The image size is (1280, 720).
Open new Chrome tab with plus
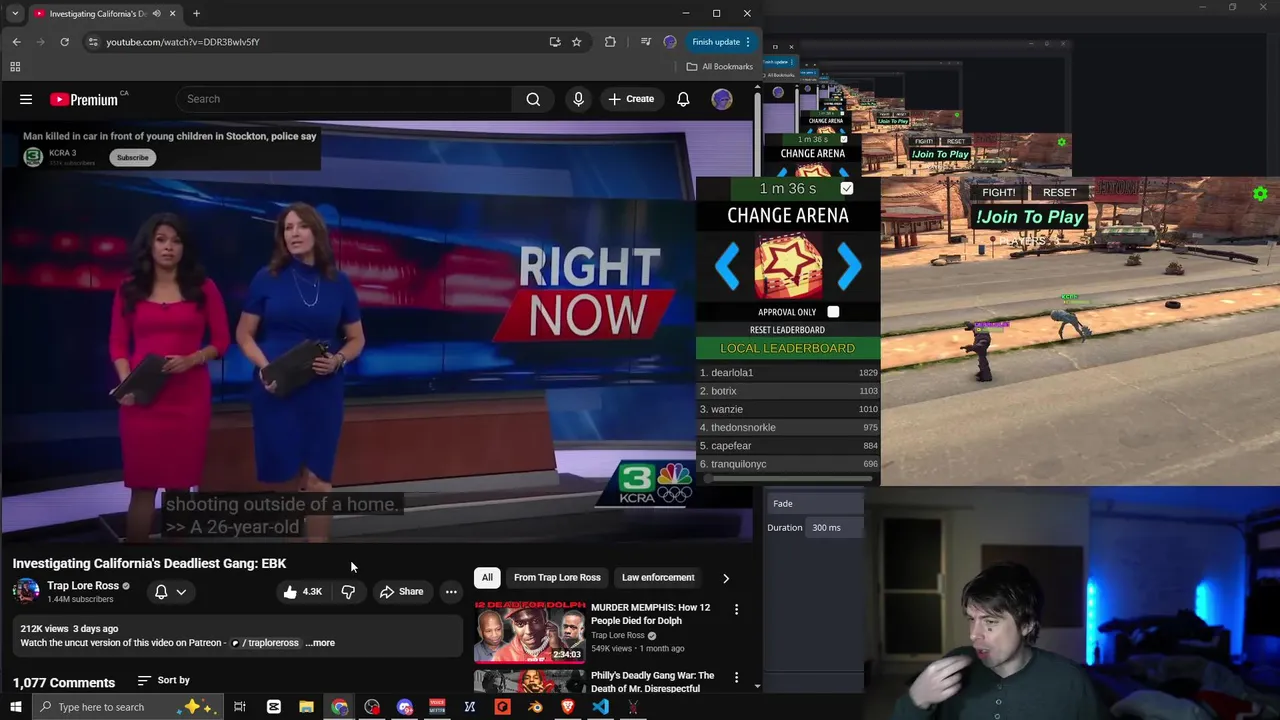click(196, 14)
